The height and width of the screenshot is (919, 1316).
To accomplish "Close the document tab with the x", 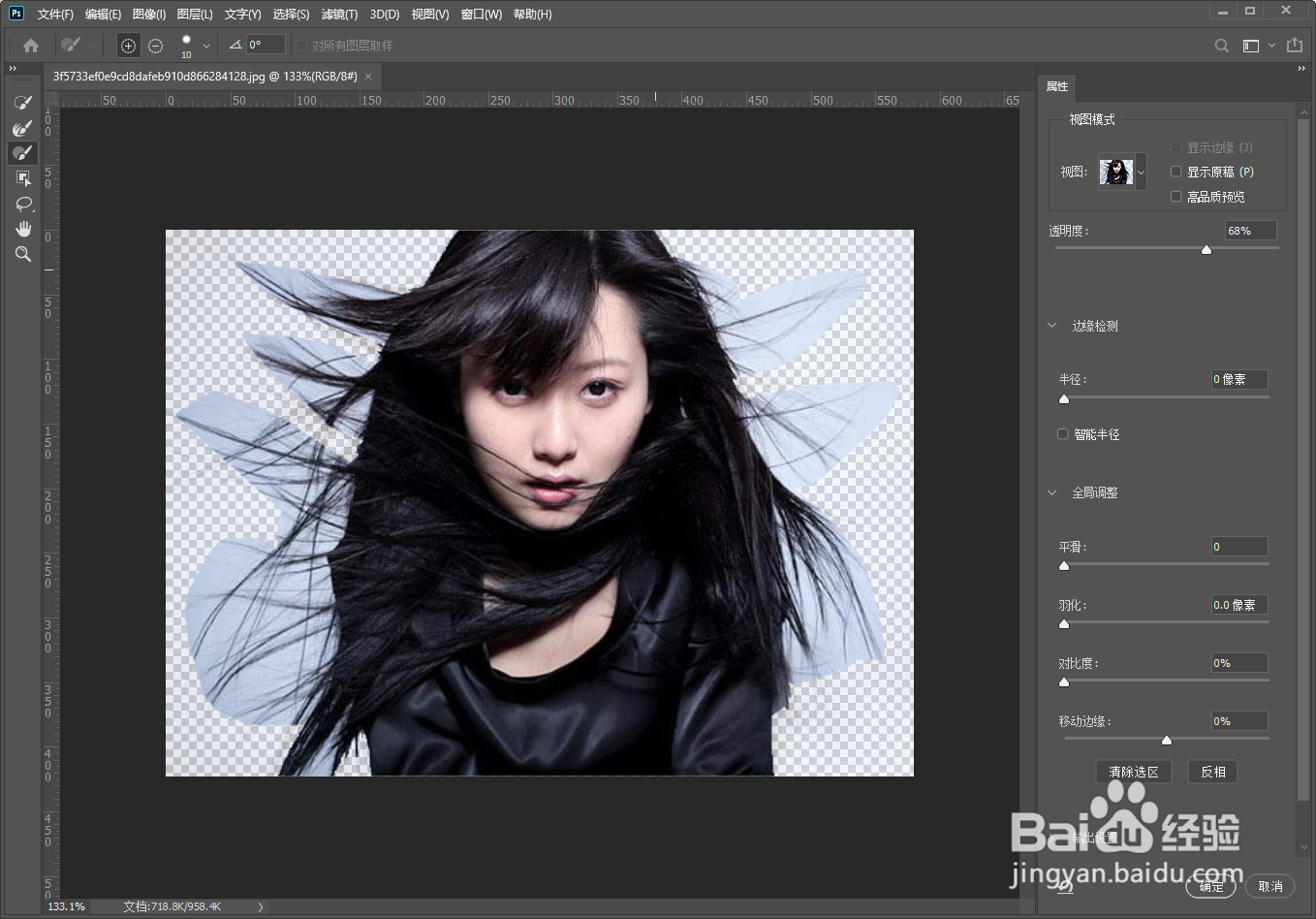I will 368,77.
